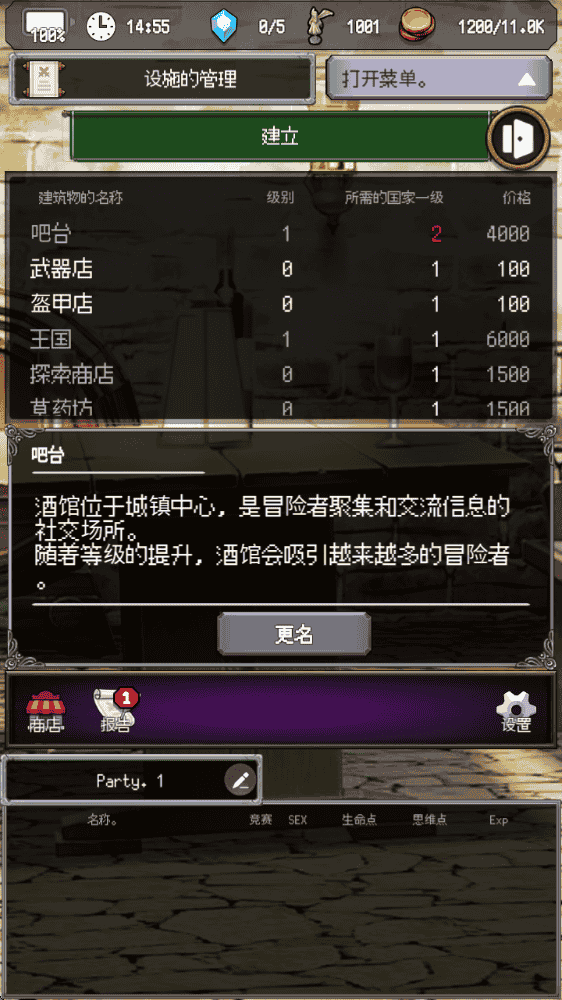Click the green 建立 build button
This screenshot has width=562, height=1000.
(x=280, y=136)
